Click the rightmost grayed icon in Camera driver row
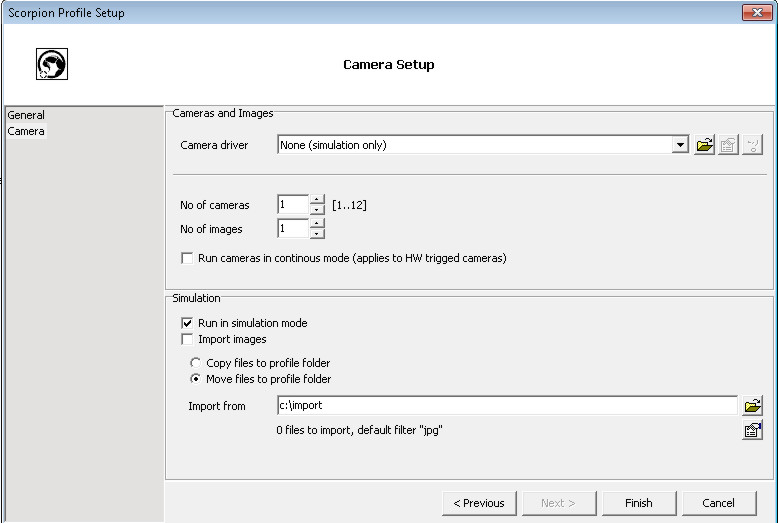The height and width of the screenshot is (523, 778). click(x=752, y=146)
